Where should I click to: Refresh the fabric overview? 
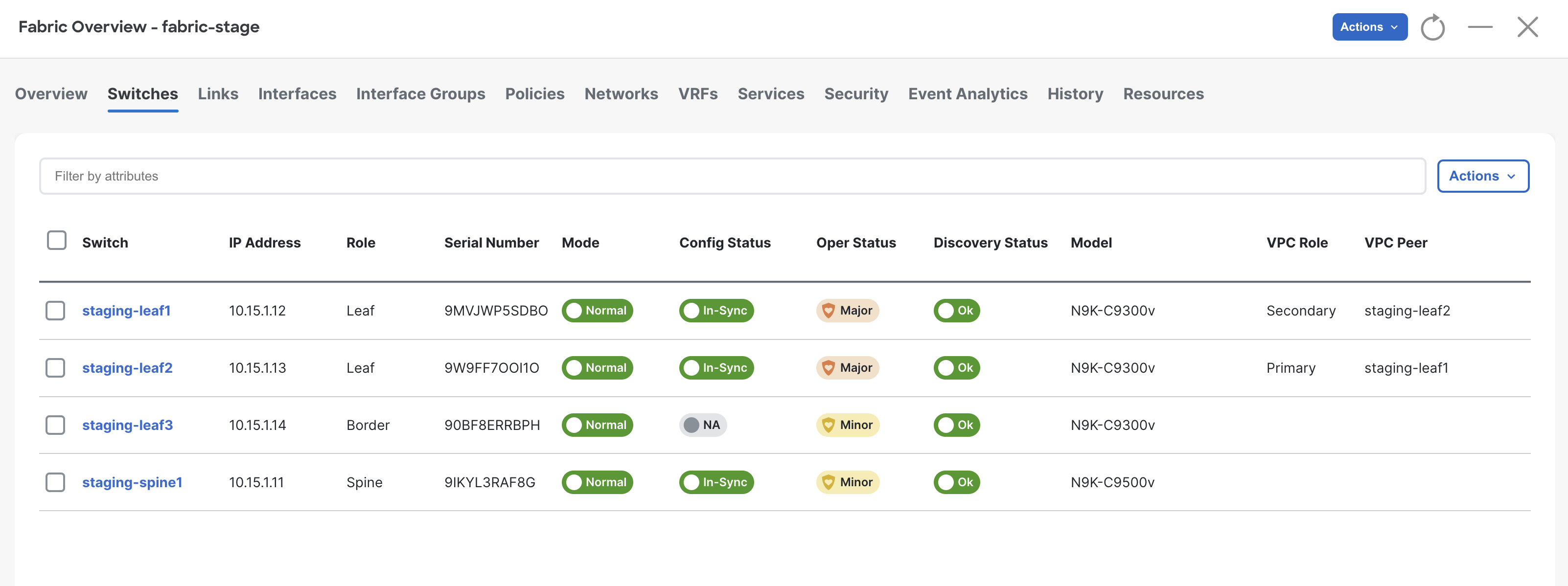tap(1432, 27)
